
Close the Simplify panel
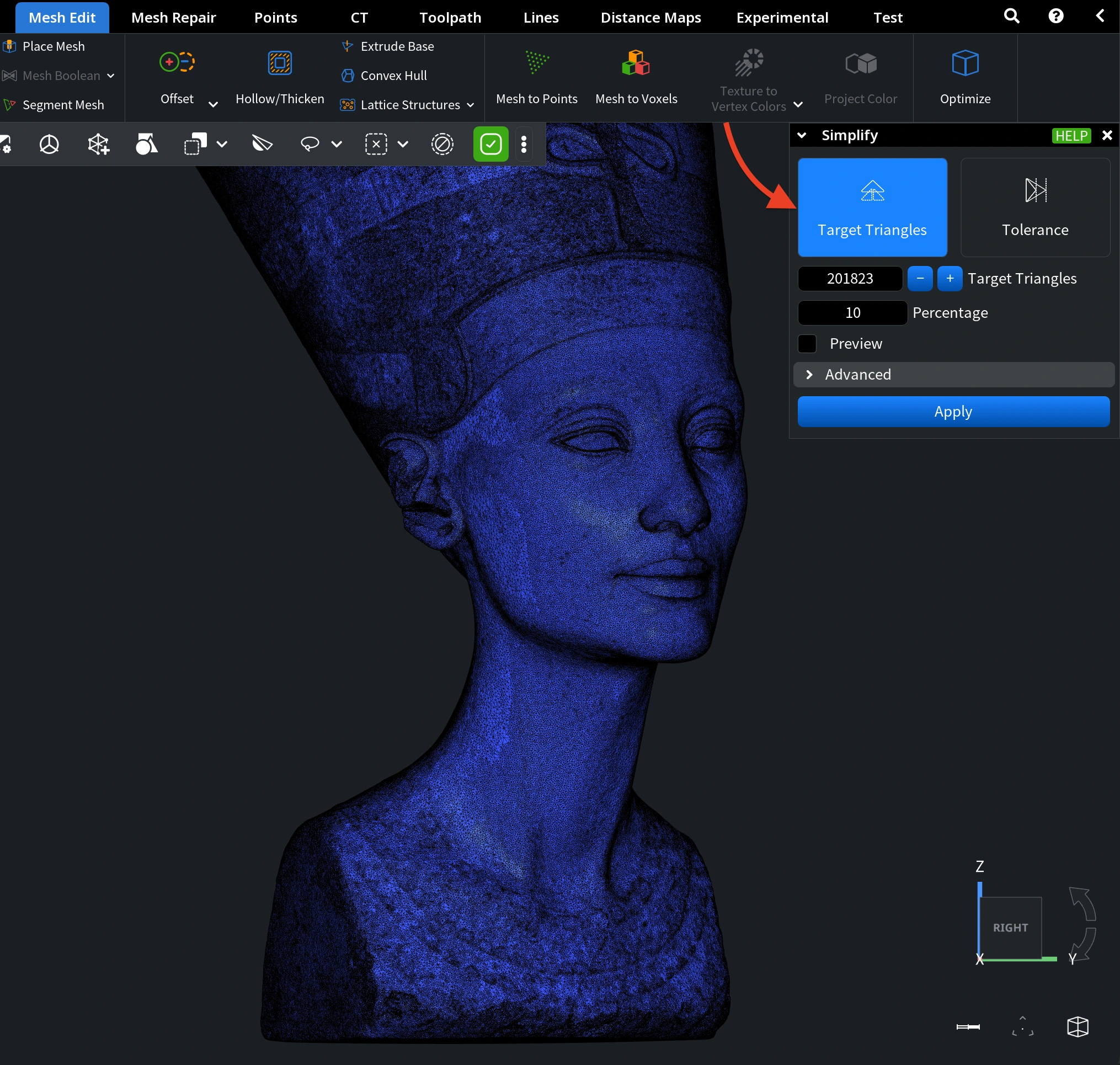(x=1106, y=135)
